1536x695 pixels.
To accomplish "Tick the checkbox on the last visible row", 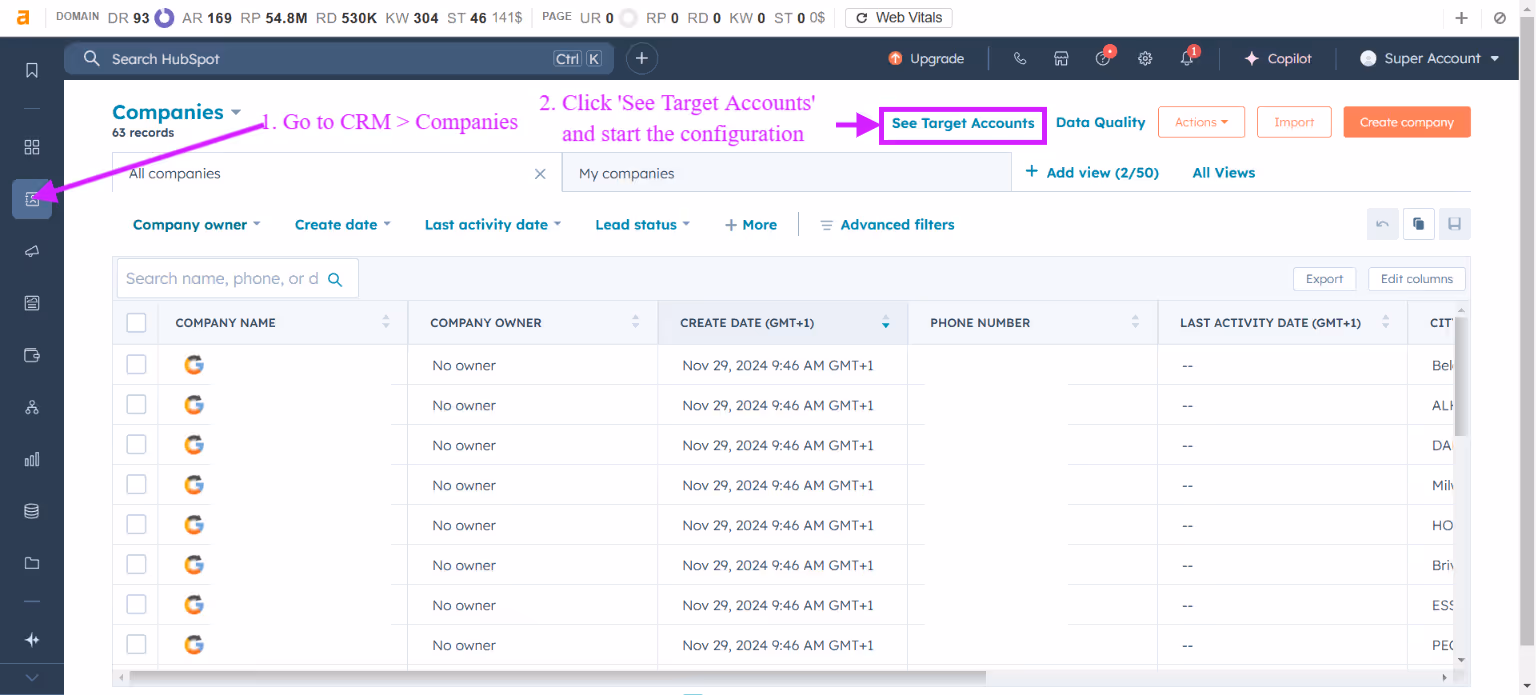I will coord(136,645).
